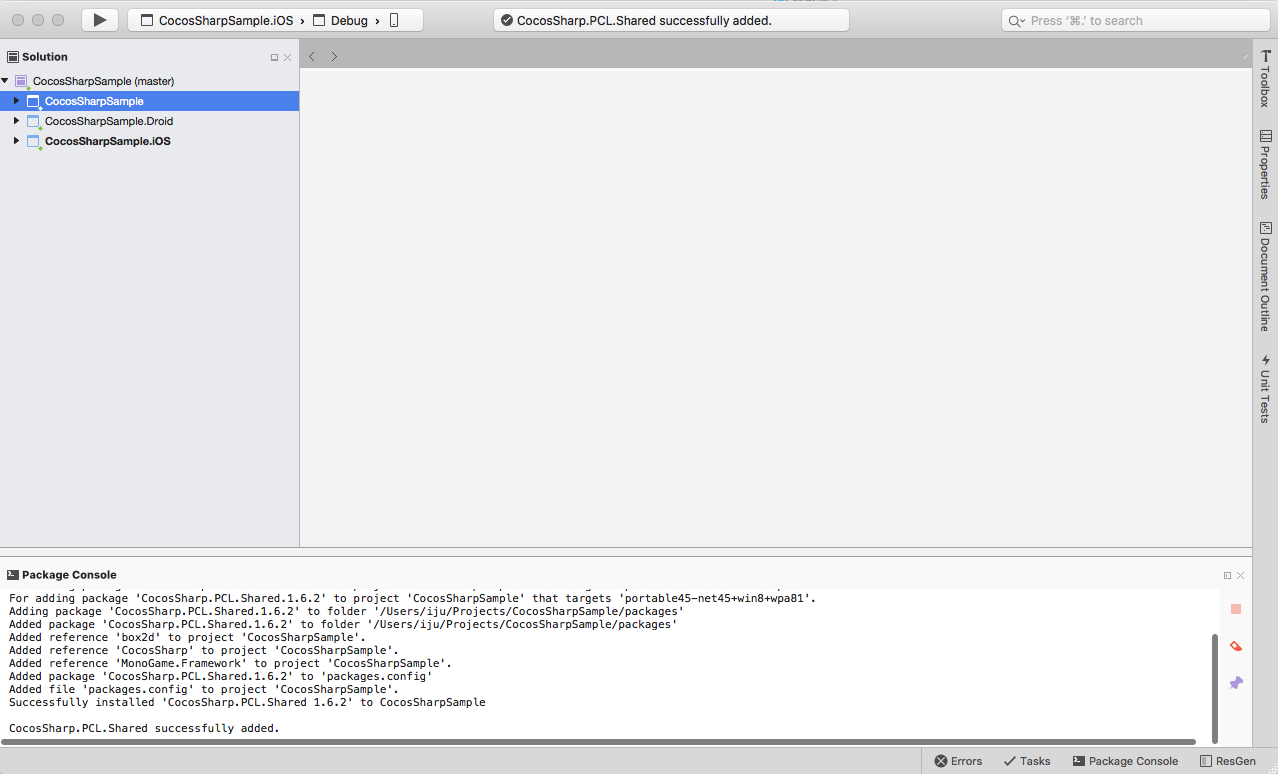The width and height of the screenshot is (1278, 774).
Task: Click the Package Console horizontal scrollbar
Action: [x=598, y=742]
